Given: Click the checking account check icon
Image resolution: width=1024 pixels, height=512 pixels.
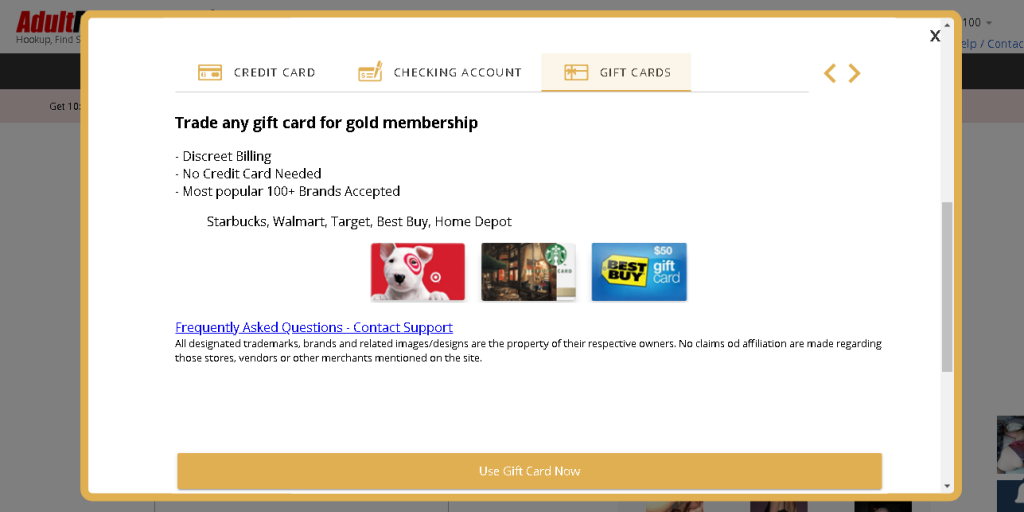Looking at the screenshot, I should pyautogui.click(x=370, y=72).
